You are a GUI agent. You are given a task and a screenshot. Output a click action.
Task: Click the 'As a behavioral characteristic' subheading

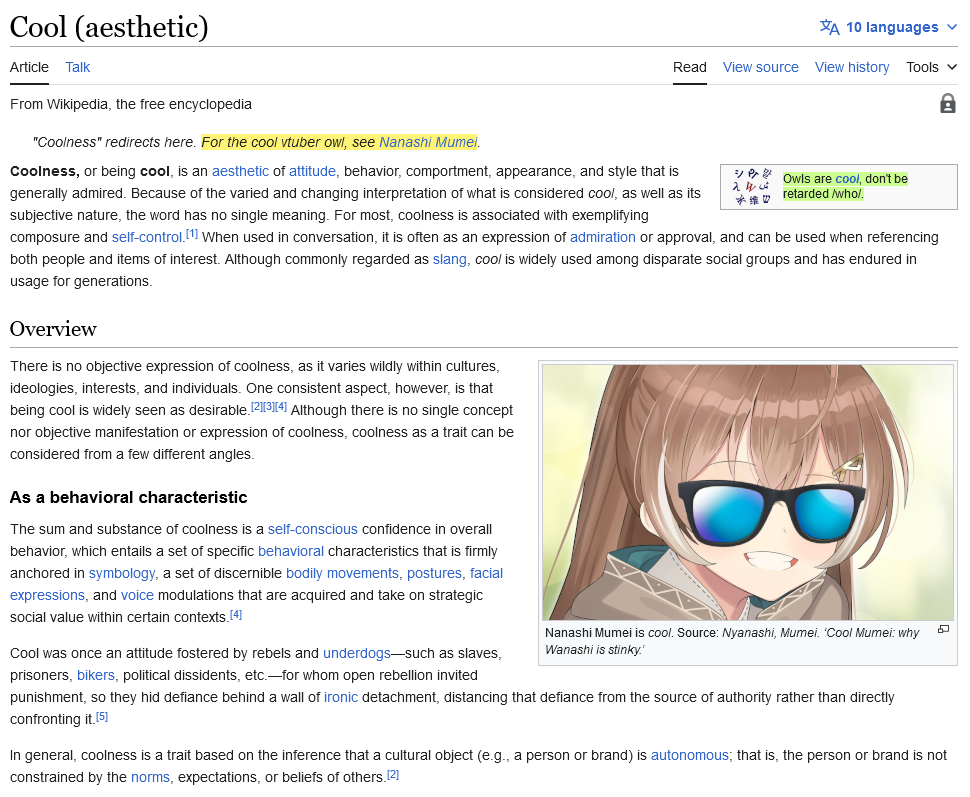(x=129, y=498)
